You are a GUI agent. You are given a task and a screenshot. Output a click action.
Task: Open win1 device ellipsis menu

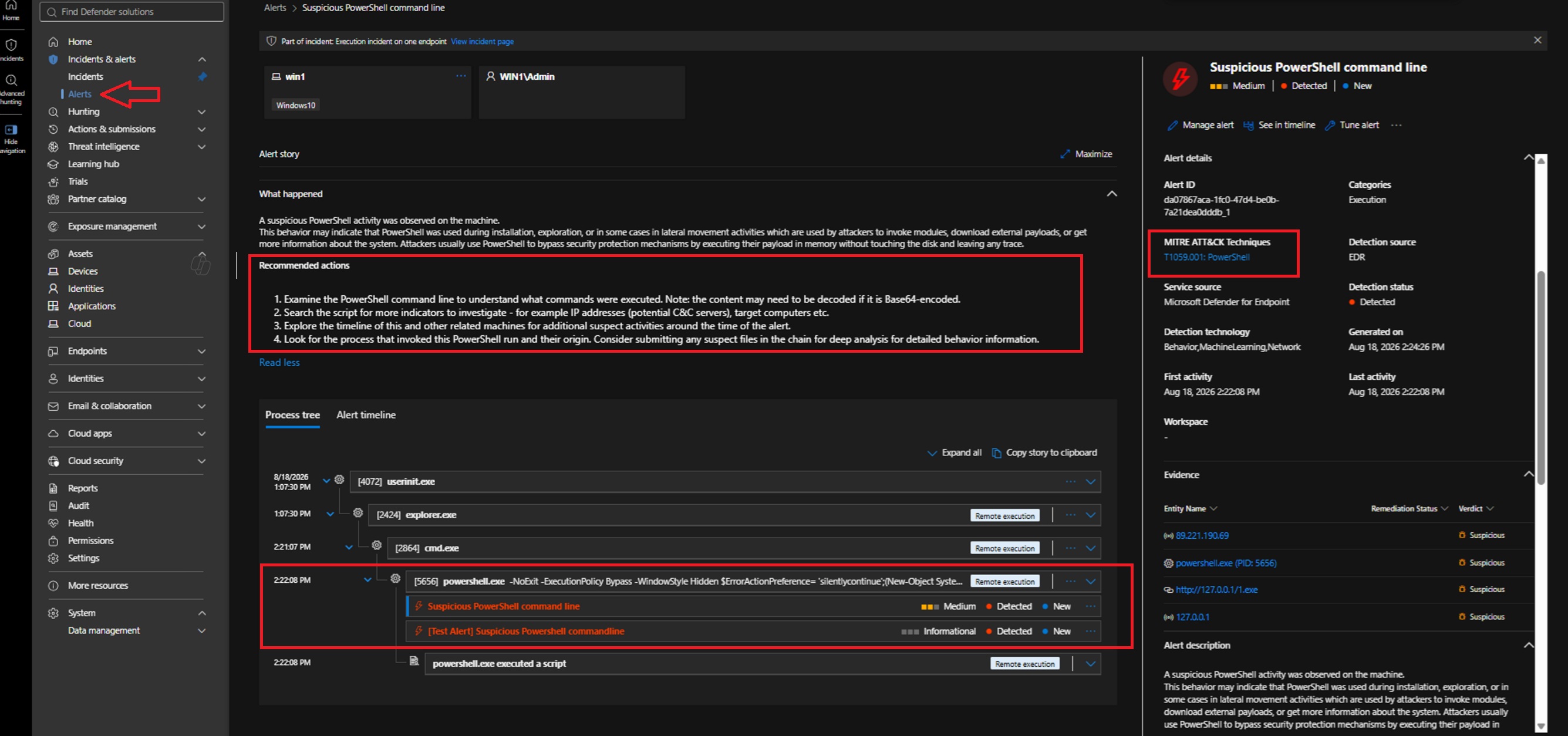click(461, 76)
